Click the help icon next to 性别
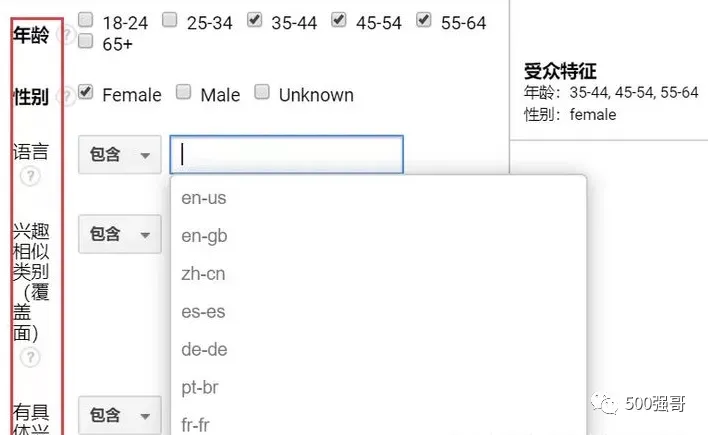 [x=67, y=96]
